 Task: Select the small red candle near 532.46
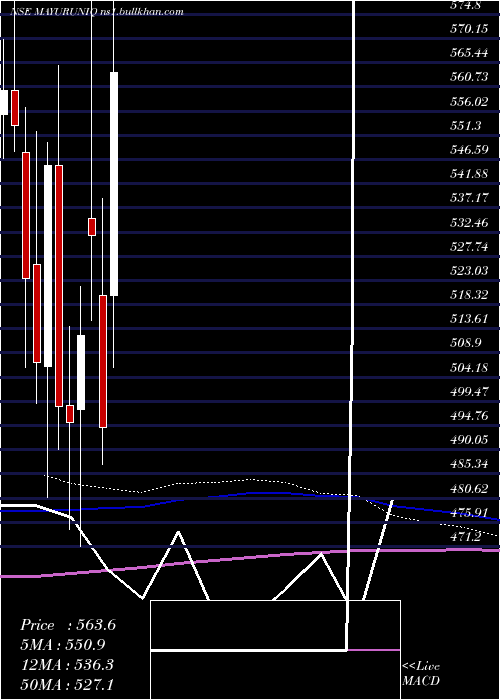click(92, 227)
